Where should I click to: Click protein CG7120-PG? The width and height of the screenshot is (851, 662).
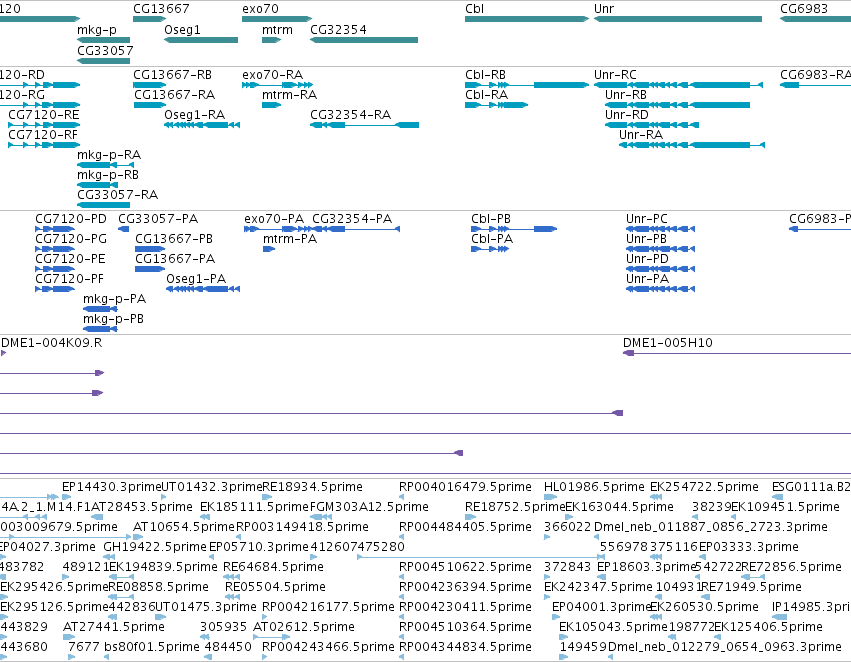pos(71,239)
